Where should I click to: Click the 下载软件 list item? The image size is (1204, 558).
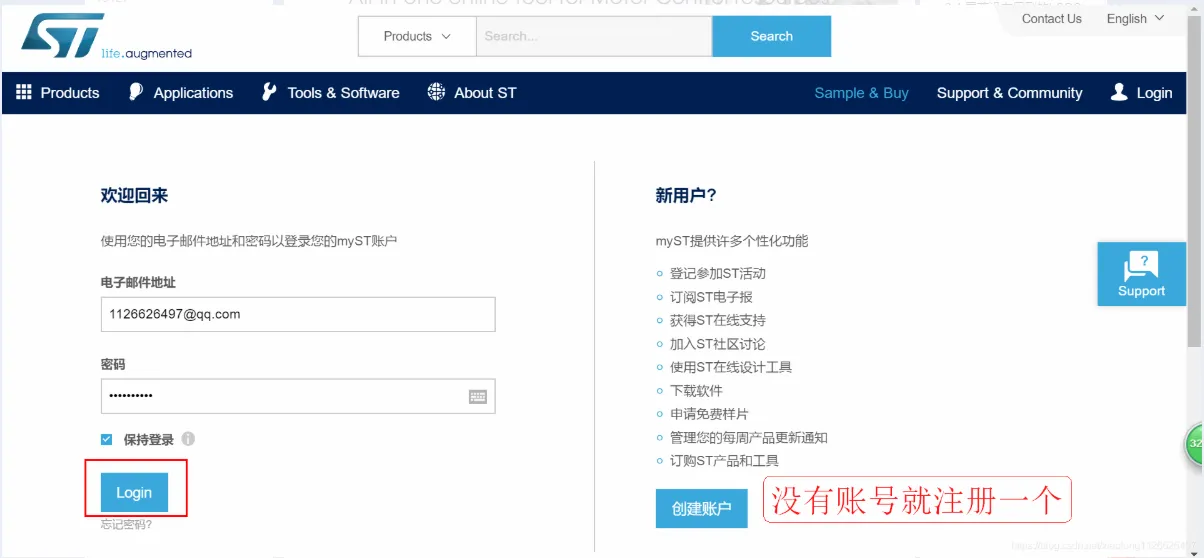pyautogui.click(x=696, y=390)
